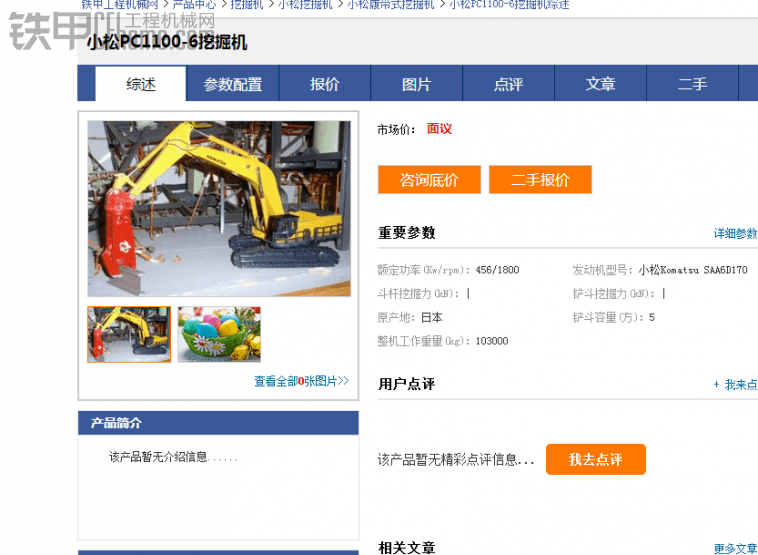Image resolution: width=758 pixels, height=555 pixels.
Task: Click engine model 小松Komatsu SAA6D170
Action: pos(693,270)
